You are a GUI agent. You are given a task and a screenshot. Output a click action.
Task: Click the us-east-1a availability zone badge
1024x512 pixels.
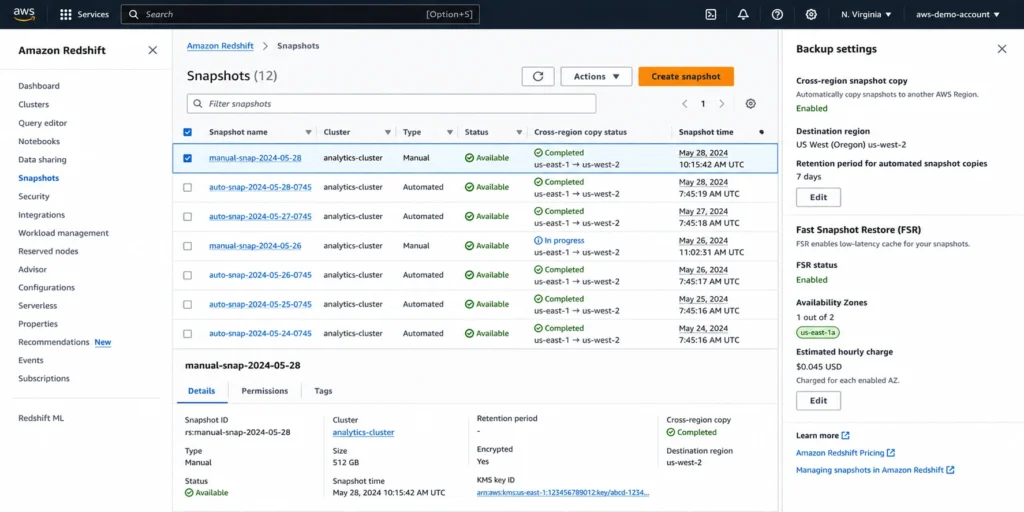coord(818,332)
